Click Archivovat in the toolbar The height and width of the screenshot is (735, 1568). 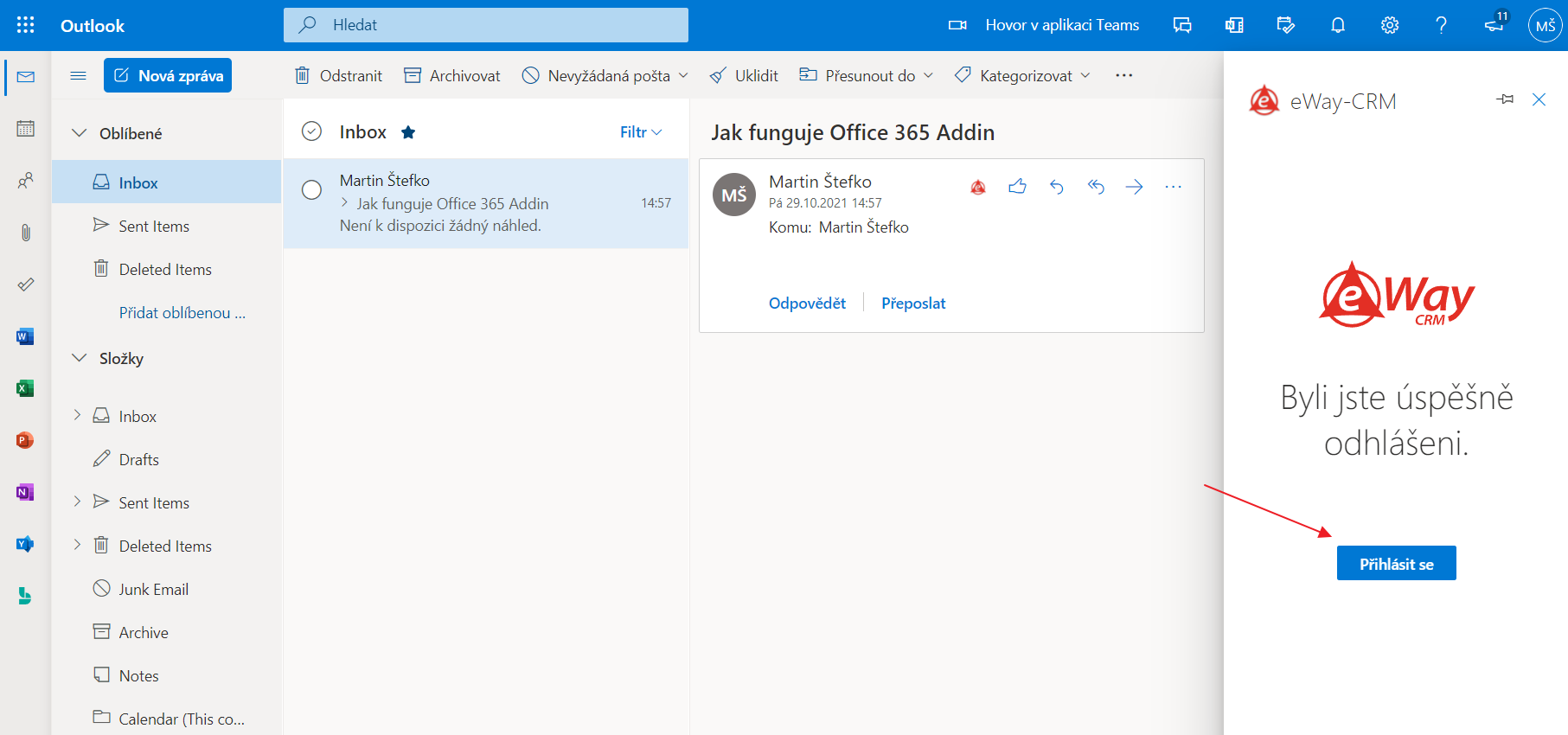(452, 75)
